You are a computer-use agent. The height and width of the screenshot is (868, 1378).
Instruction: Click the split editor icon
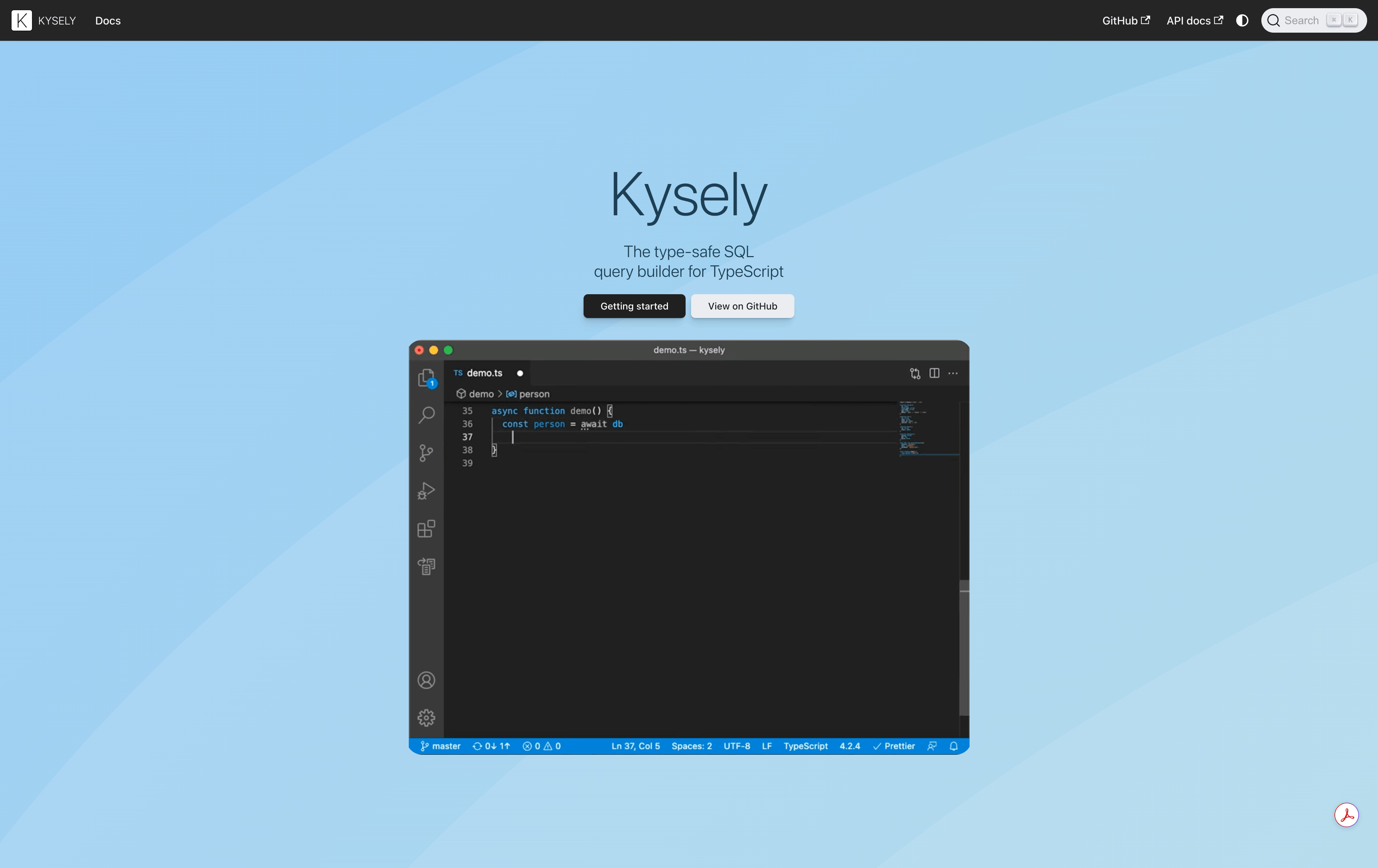click(x=935, y=373)
